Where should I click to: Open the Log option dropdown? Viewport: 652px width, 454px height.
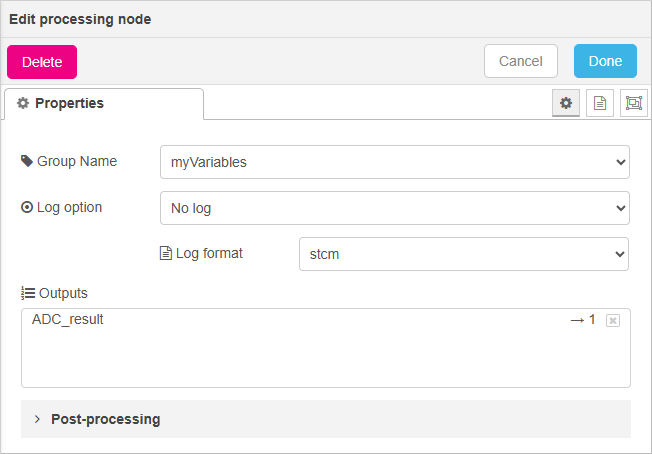pos(394,208)
